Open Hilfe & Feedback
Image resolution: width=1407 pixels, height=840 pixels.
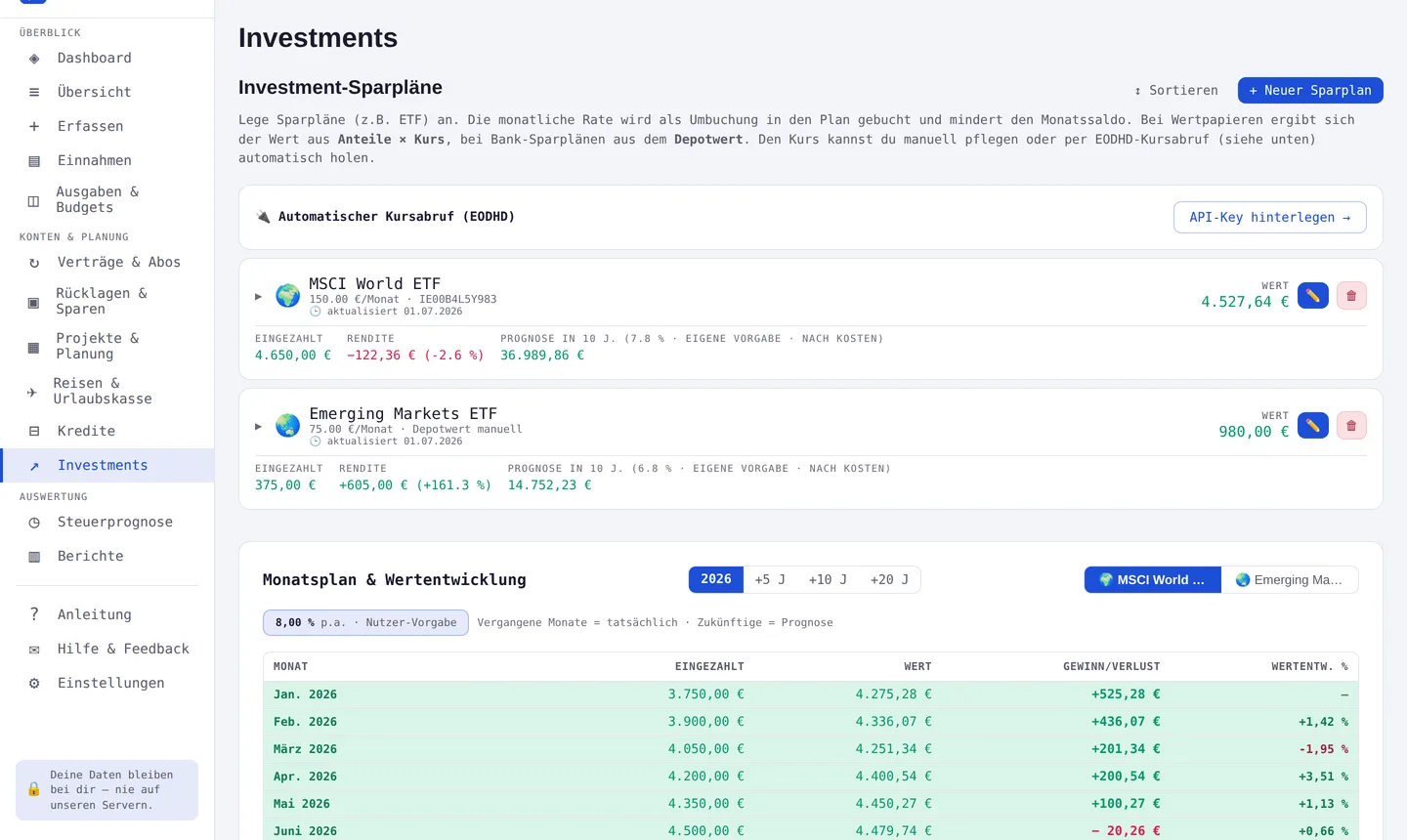(x=107, y=650)
